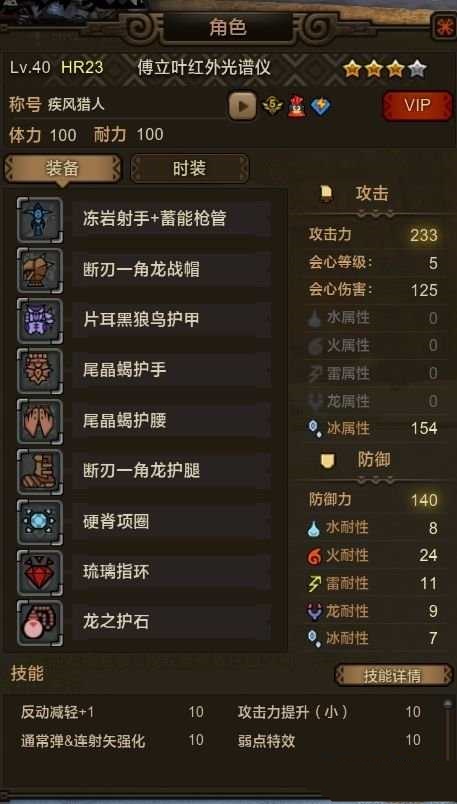Click the skills list scrollbar

point(448,730)
